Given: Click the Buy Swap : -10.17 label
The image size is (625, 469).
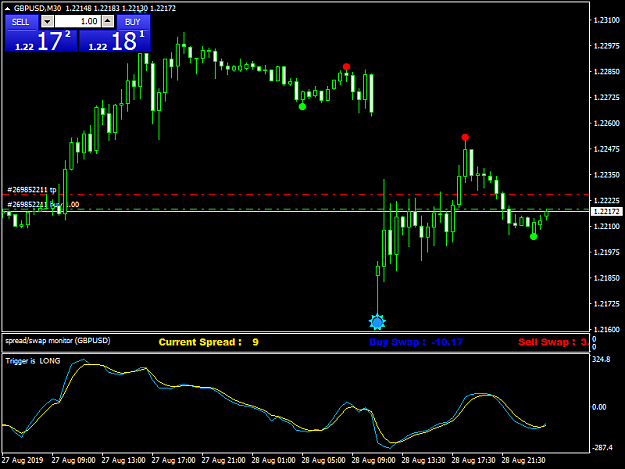Looking at the screenshot, I should click(416, 342).
